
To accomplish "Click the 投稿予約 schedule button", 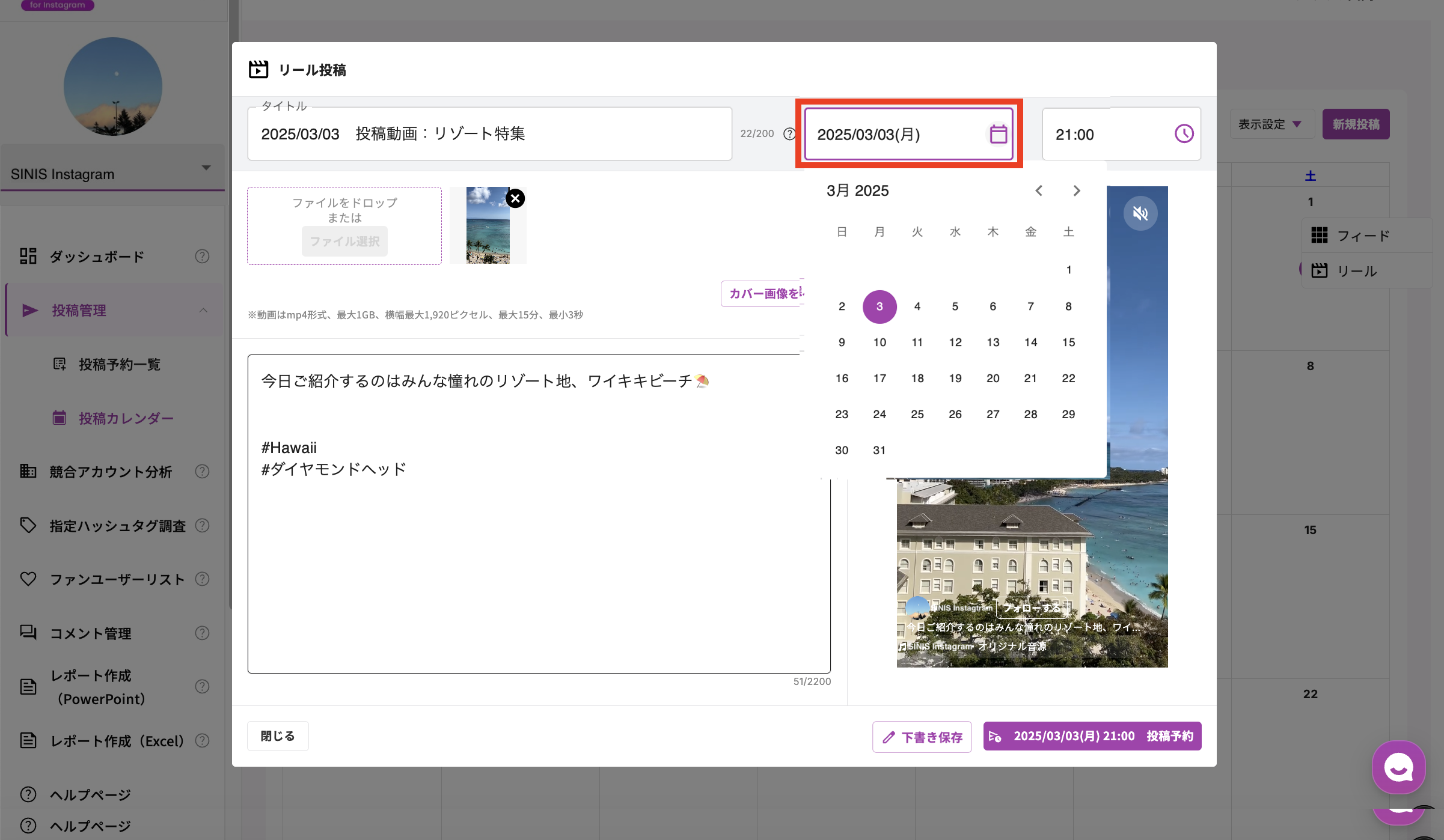I will (x=1092, y=737).
